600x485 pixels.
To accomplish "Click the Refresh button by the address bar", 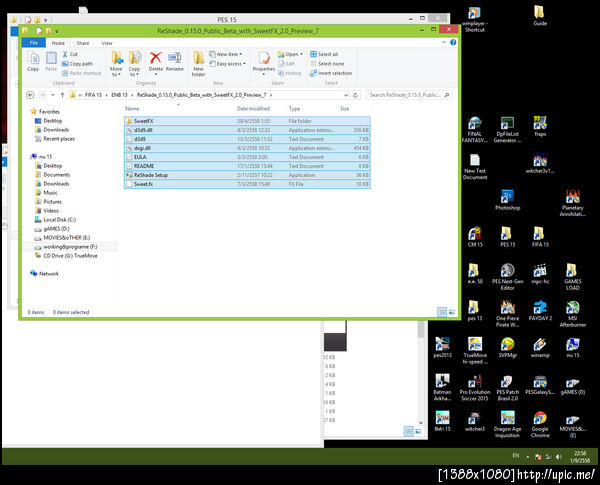I will pos(355,95).
